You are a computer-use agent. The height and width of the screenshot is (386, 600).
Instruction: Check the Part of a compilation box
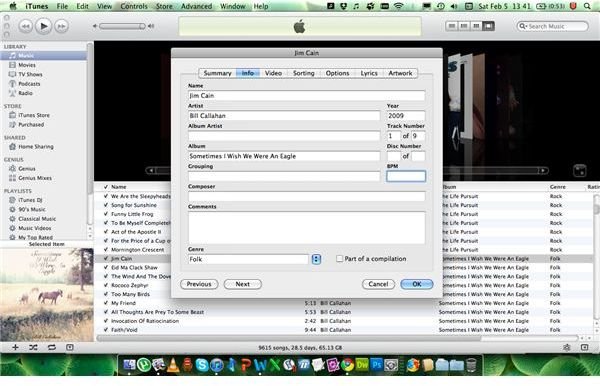coord(339,259)
